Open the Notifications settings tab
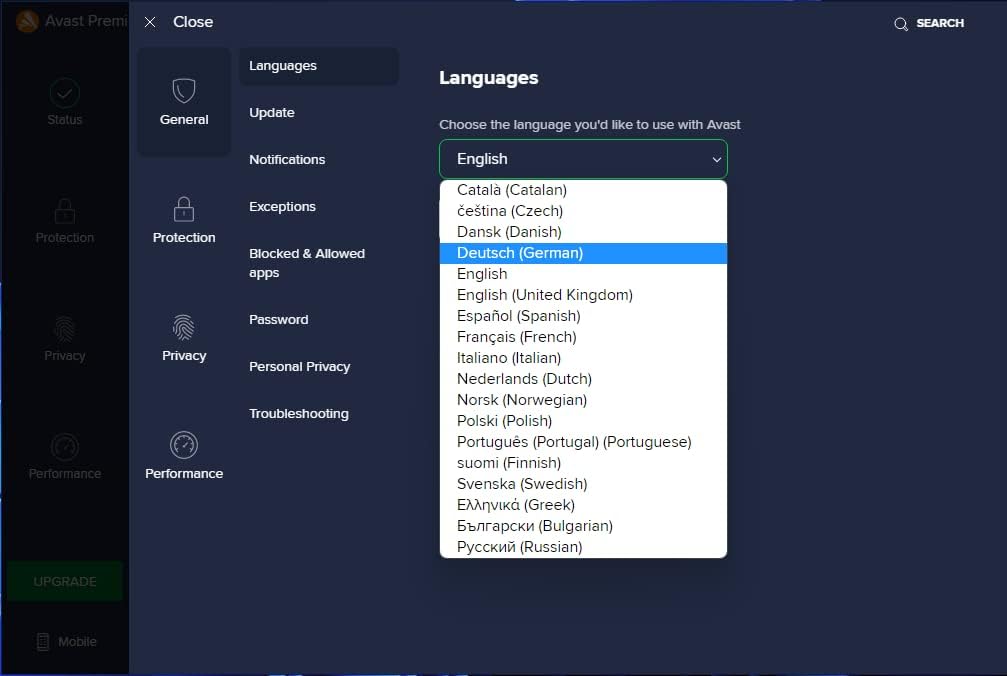The width and height of the screenshot is (1007, 676). click(287, 159)
